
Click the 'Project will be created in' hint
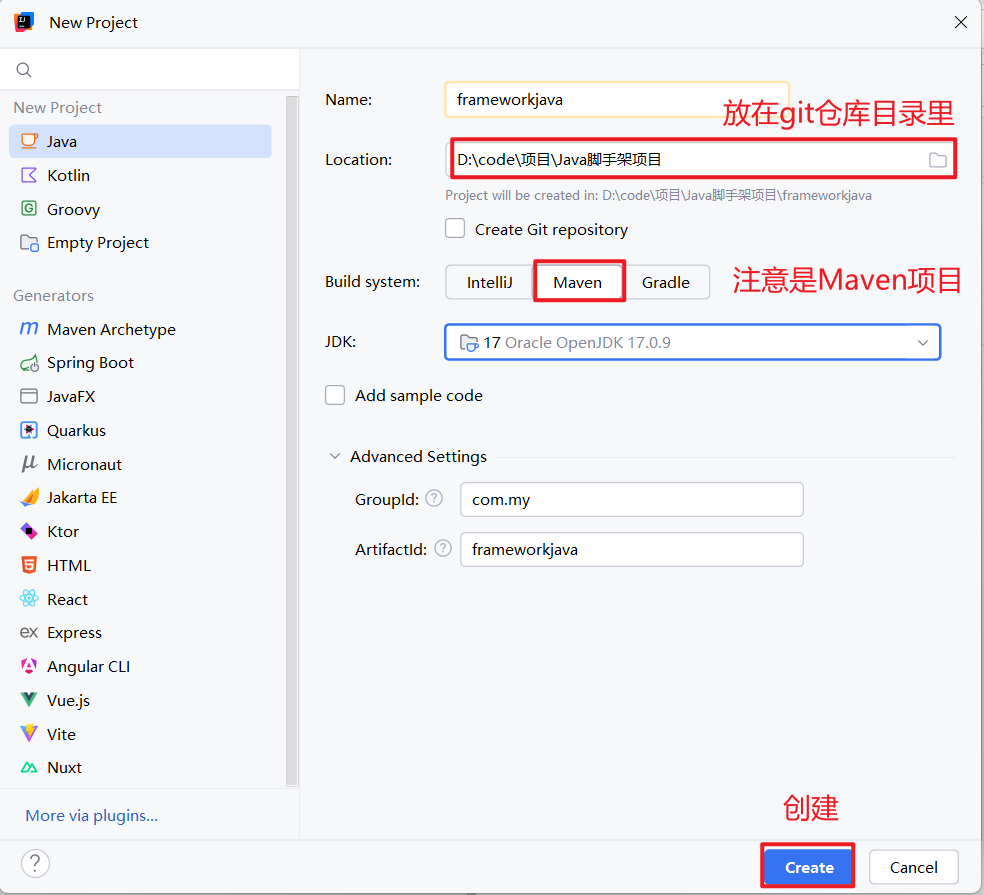click(658, 195)
